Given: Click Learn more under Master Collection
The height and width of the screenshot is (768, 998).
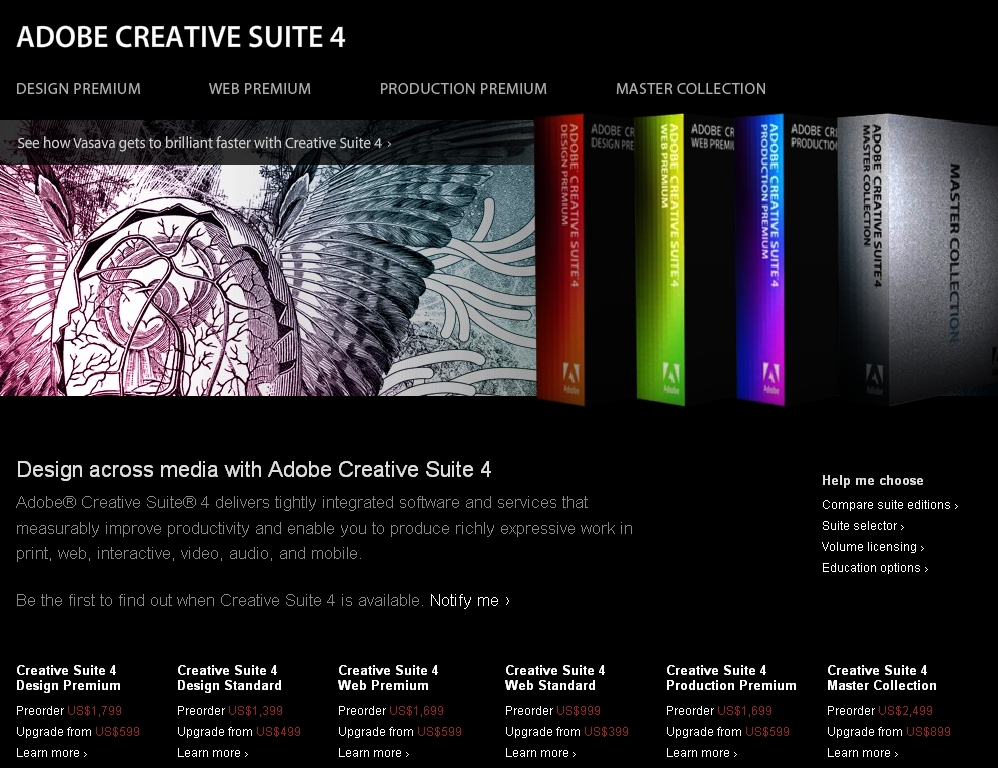Looking at the screenshot, I should (x=862, y=753).
